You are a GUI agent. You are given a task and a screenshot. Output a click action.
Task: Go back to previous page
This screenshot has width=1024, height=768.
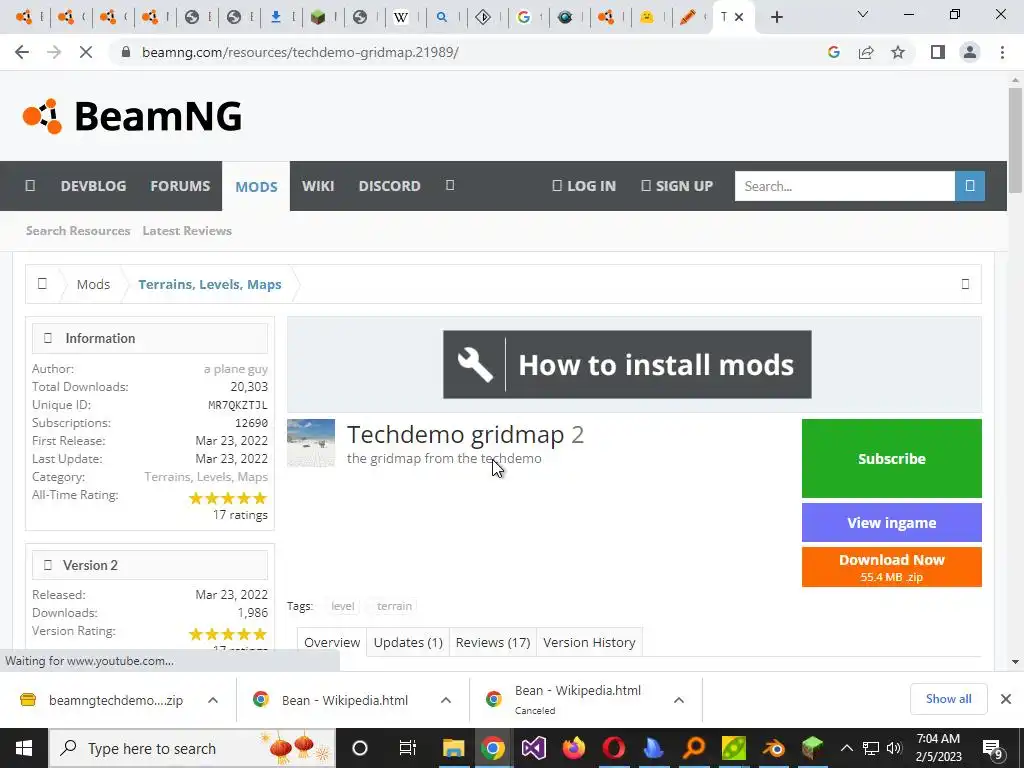(x=22, y=52)
